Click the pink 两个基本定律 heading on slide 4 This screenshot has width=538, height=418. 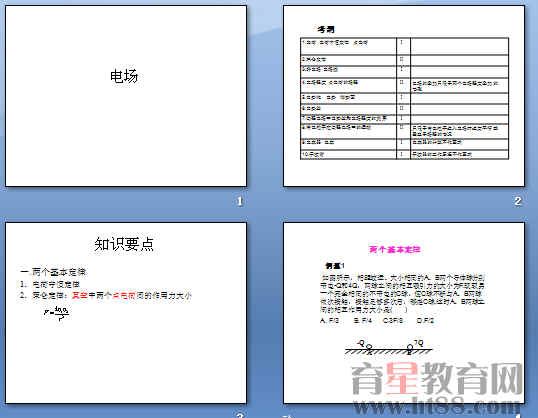395,249
